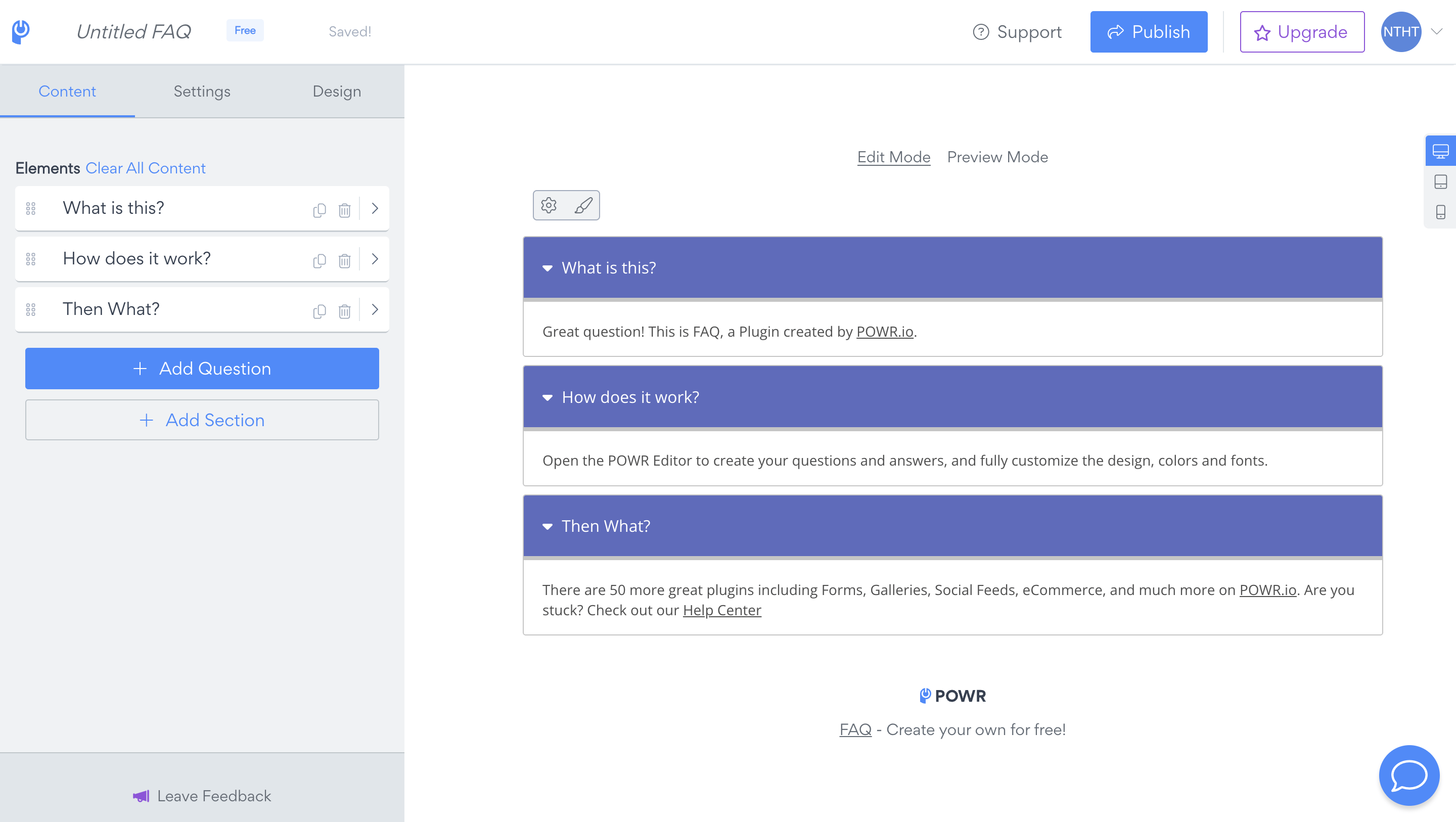Select the 'Then What?' element row
Screen dimensions: 1456x822
202,309
